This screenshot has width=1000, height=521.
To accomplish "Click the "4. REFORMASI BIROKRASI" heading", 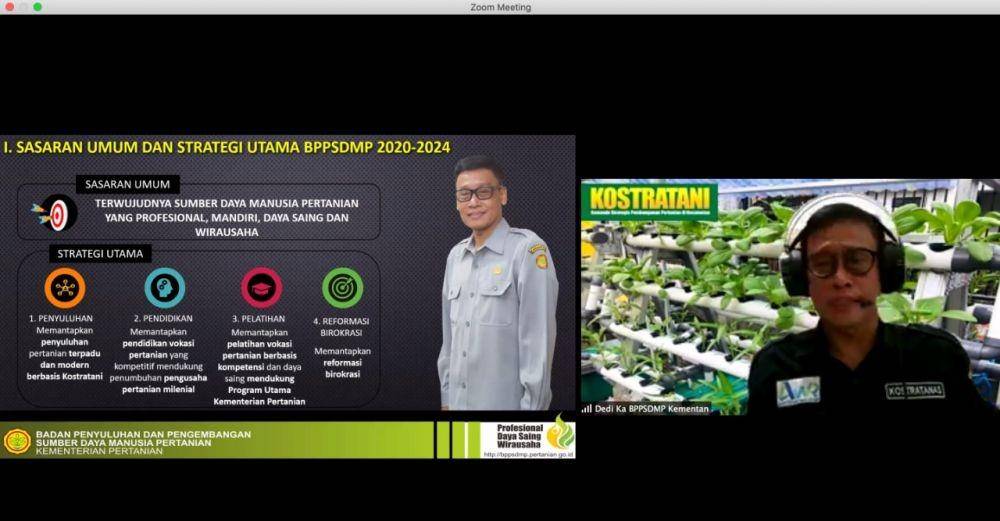I will (341, 327).
